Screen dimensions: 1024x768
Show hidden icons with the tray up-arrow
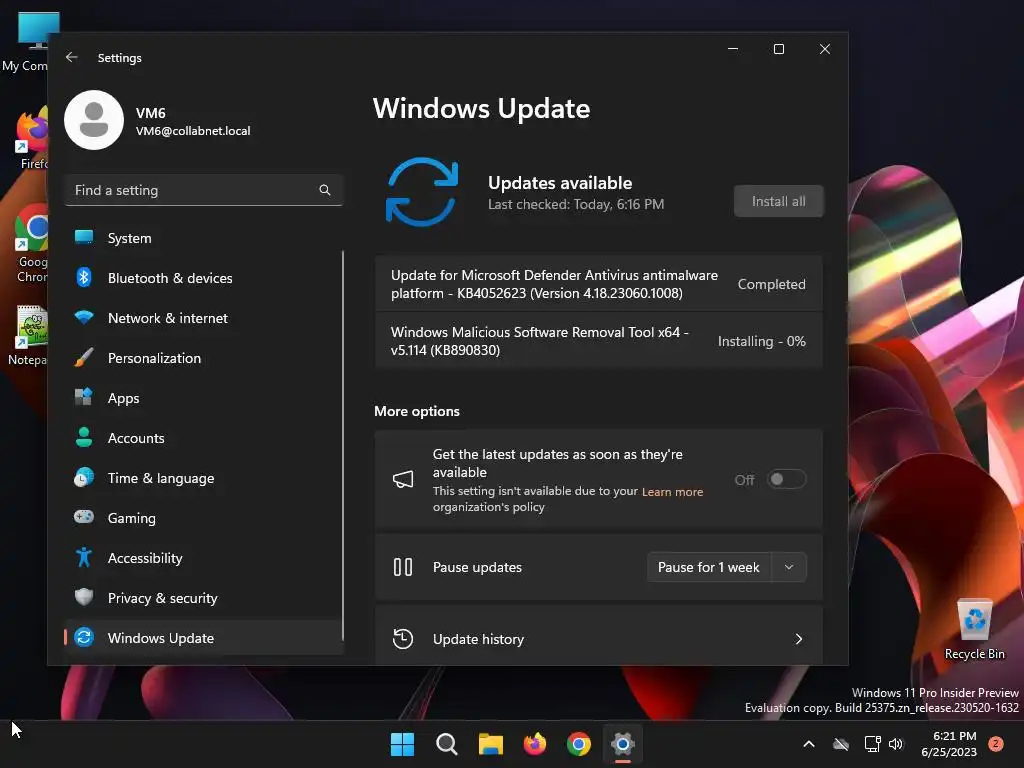tap(808, 744)
